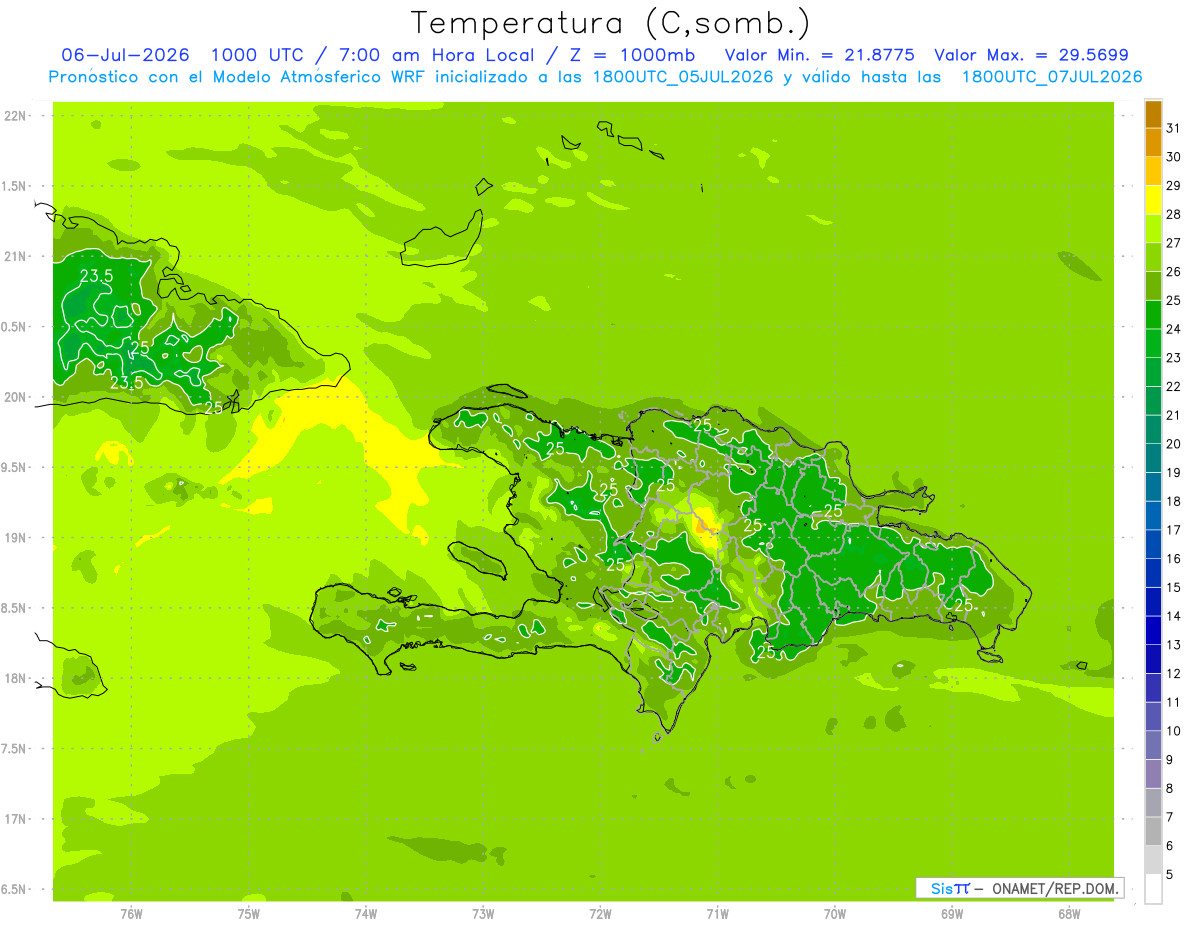Viewport: 1200px width, 927px height.
Task: Click the colorbar value "21"
Action: [1174, 415]
